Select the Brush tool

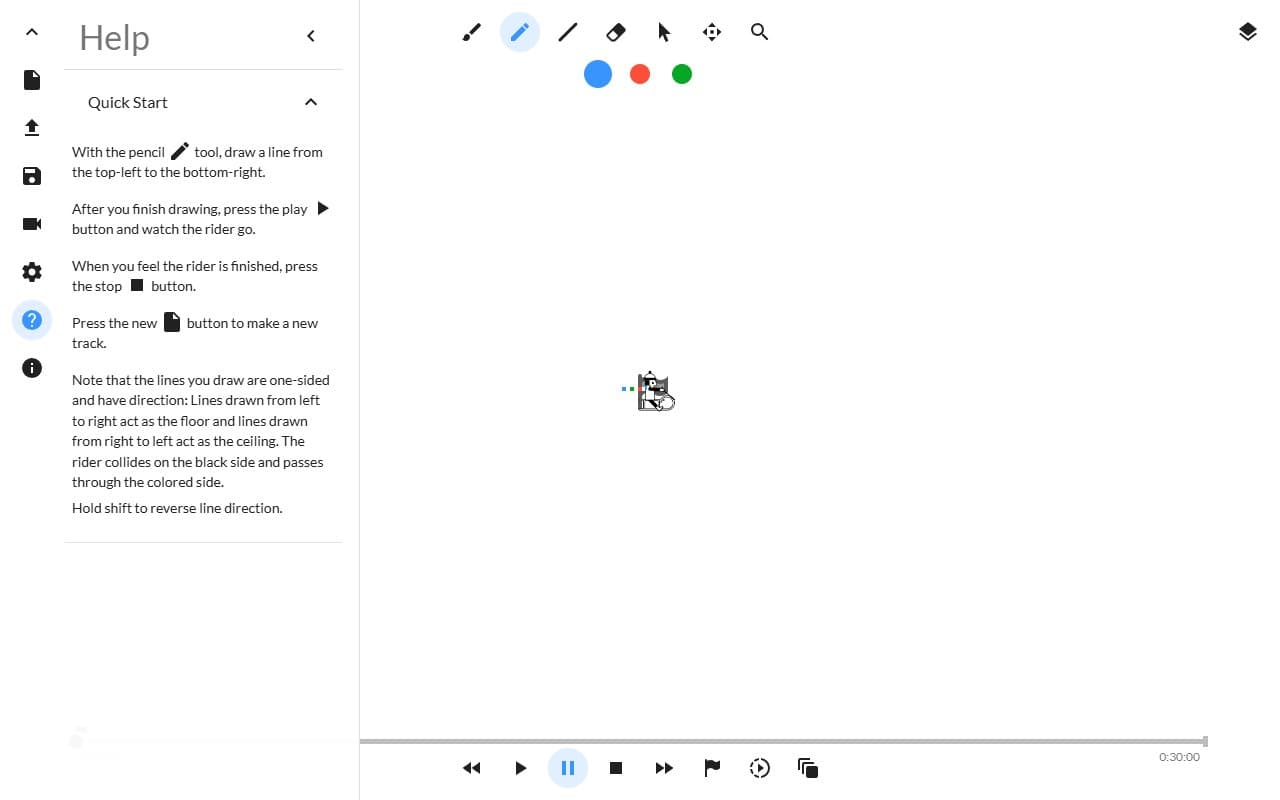pos(472,32)
